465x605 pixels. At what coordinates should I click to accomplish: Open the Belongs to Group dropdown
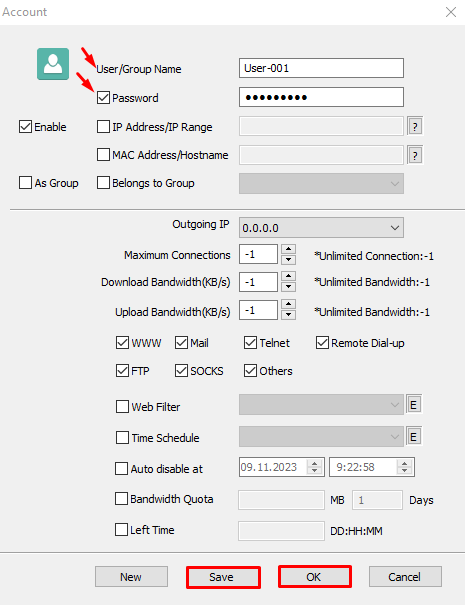point(321,183)
